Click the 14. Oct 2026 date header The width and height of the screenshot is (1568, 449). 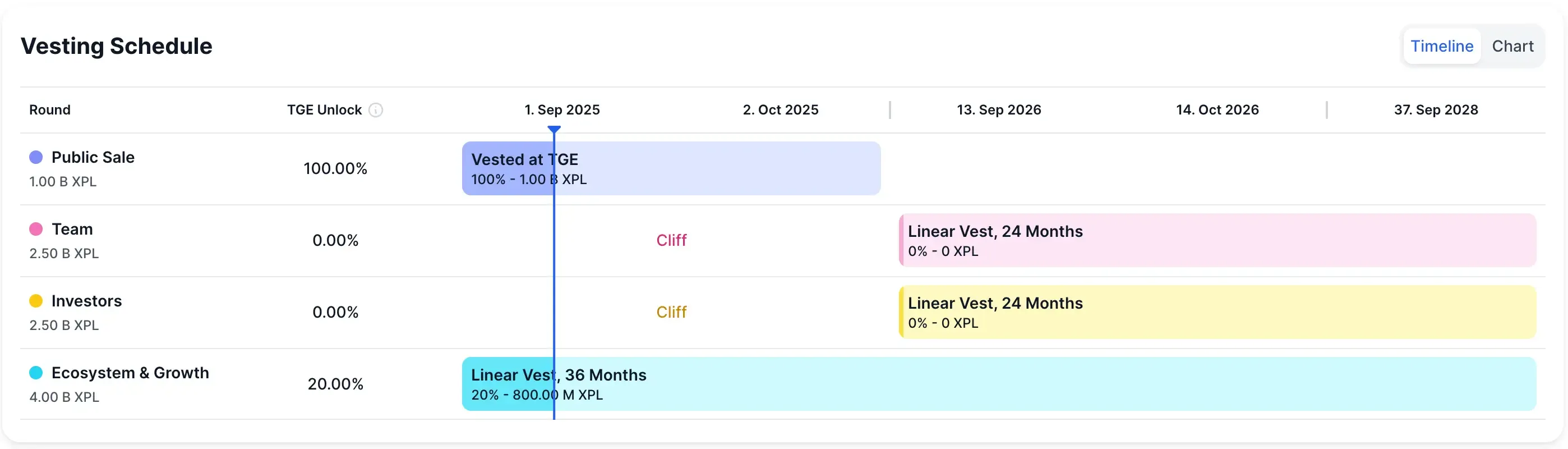(x=1217, y=109)
